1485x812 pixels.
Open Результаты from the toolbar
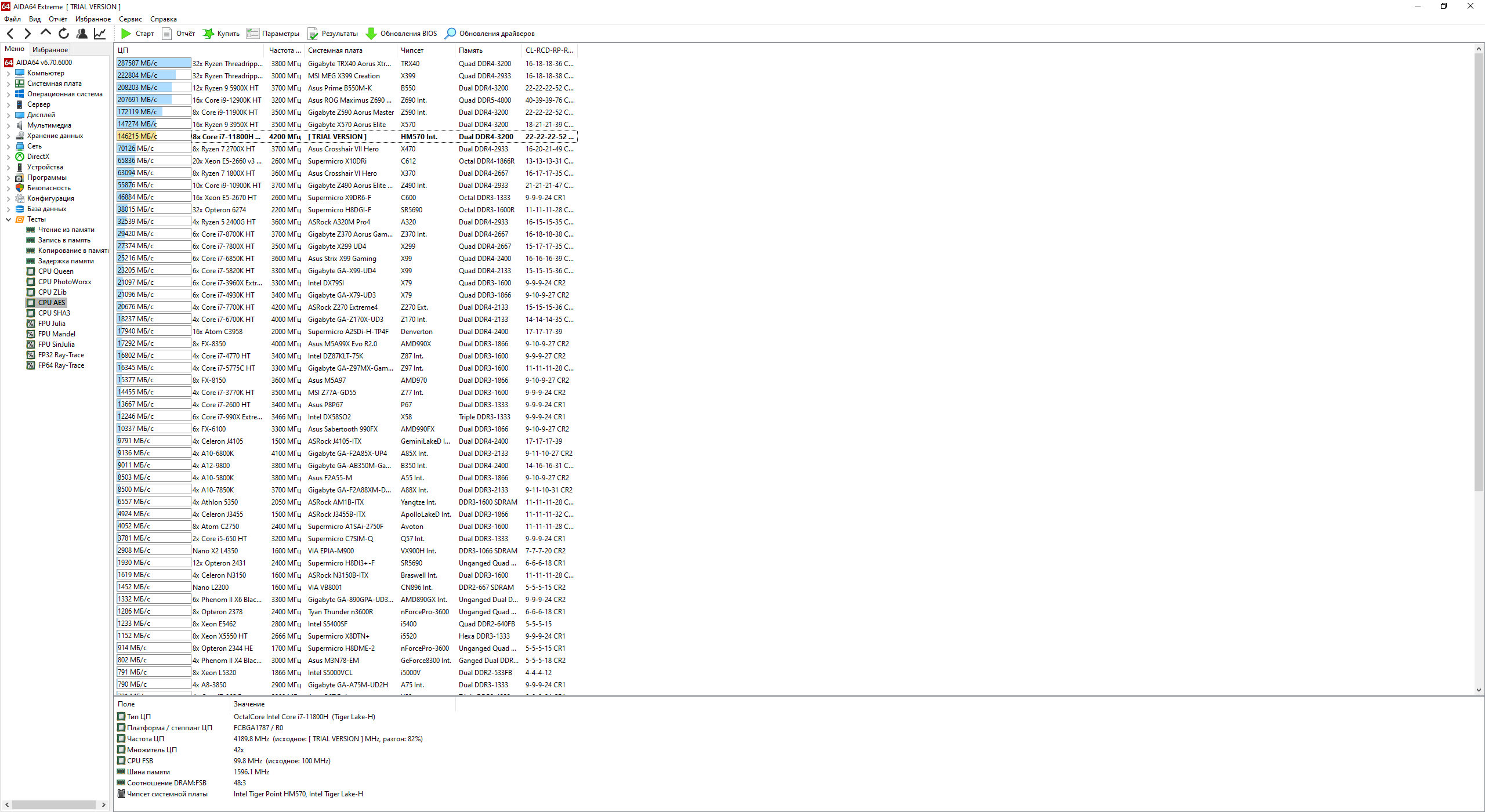332,34
